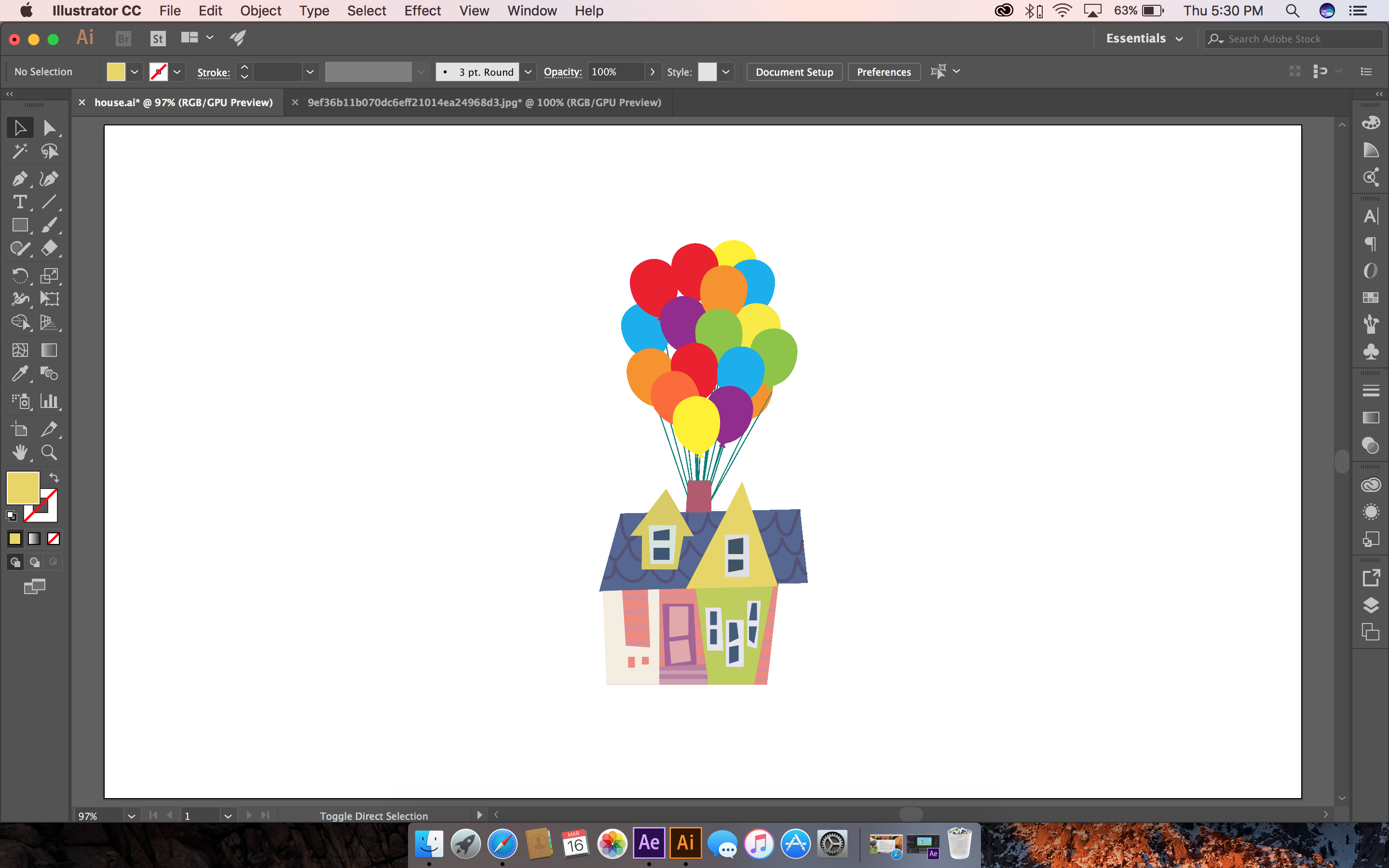
Task: Select the Magic Wand tool
Action: [x=20, y=151]
